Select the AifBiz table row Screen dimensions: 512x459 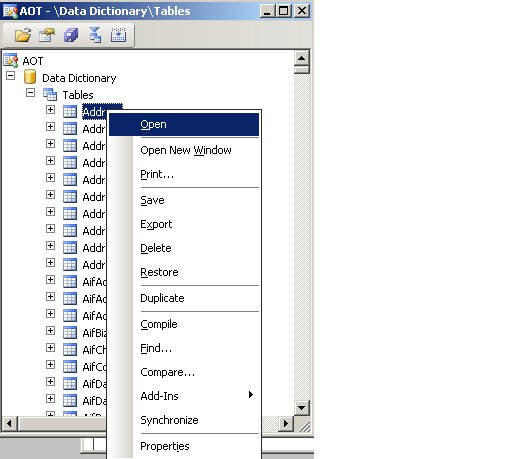tap(94, 333)
